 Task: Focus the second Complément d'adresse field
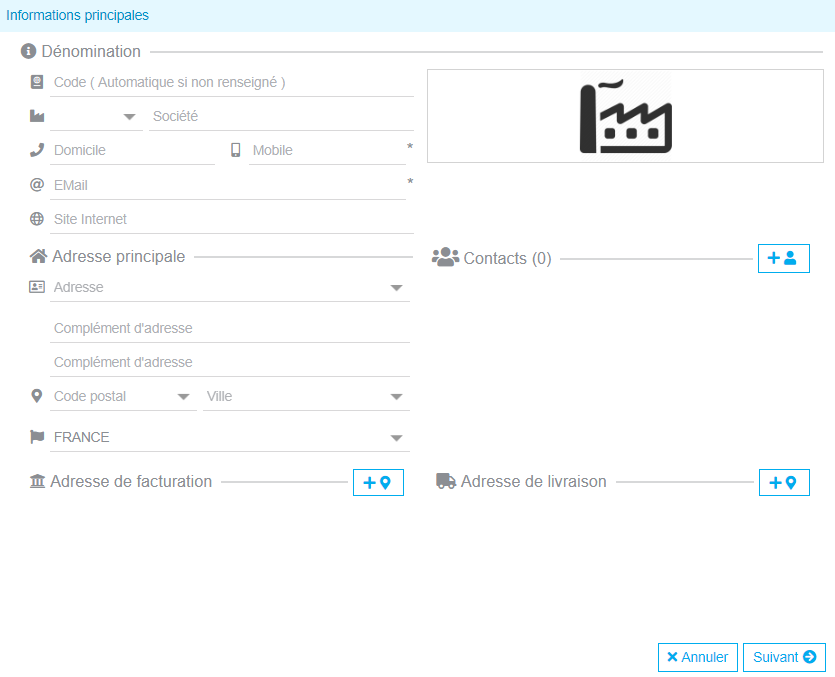[230, 363]
